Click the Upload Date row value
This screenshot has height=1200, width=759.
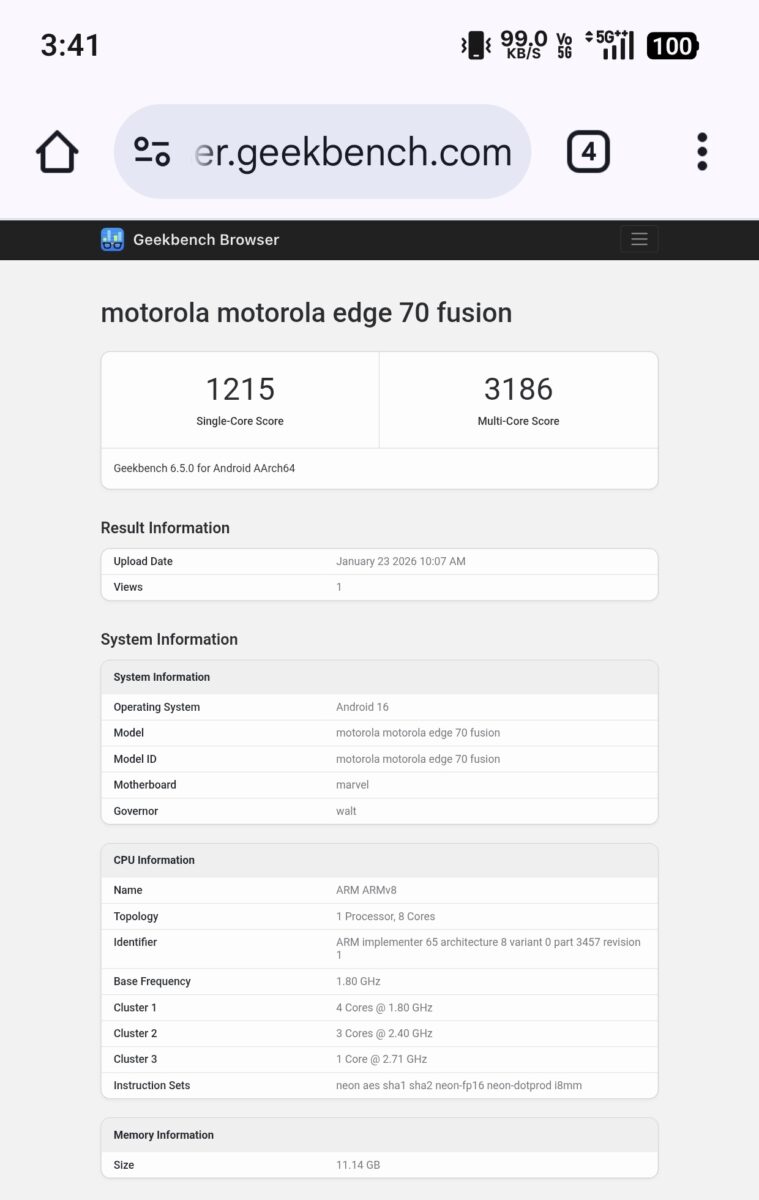400,562
